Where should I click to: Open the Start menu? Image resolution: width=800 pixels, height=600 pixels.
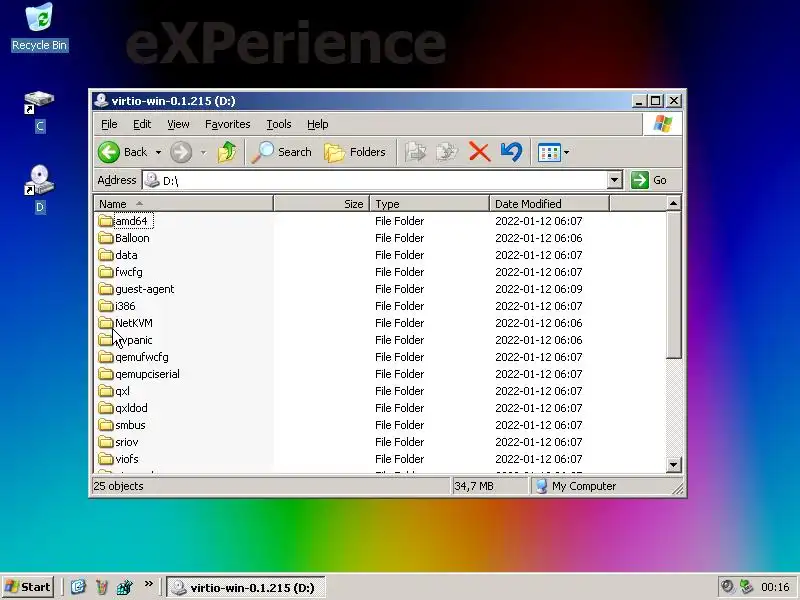click(x=29, y=587)
